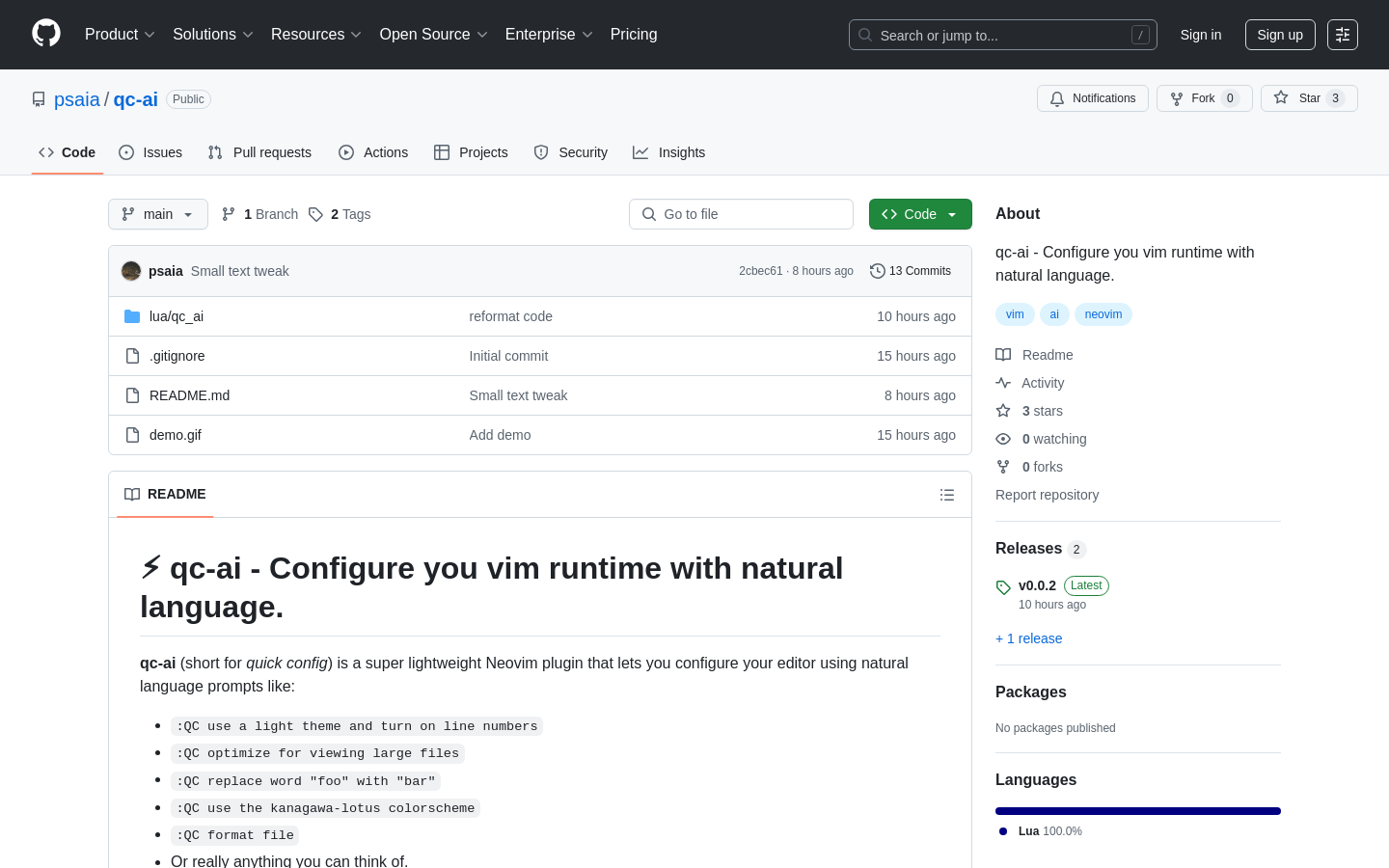1389x868 pixels.
Task: Open the main branch selector dropdown
Action: tap(158, 214)
